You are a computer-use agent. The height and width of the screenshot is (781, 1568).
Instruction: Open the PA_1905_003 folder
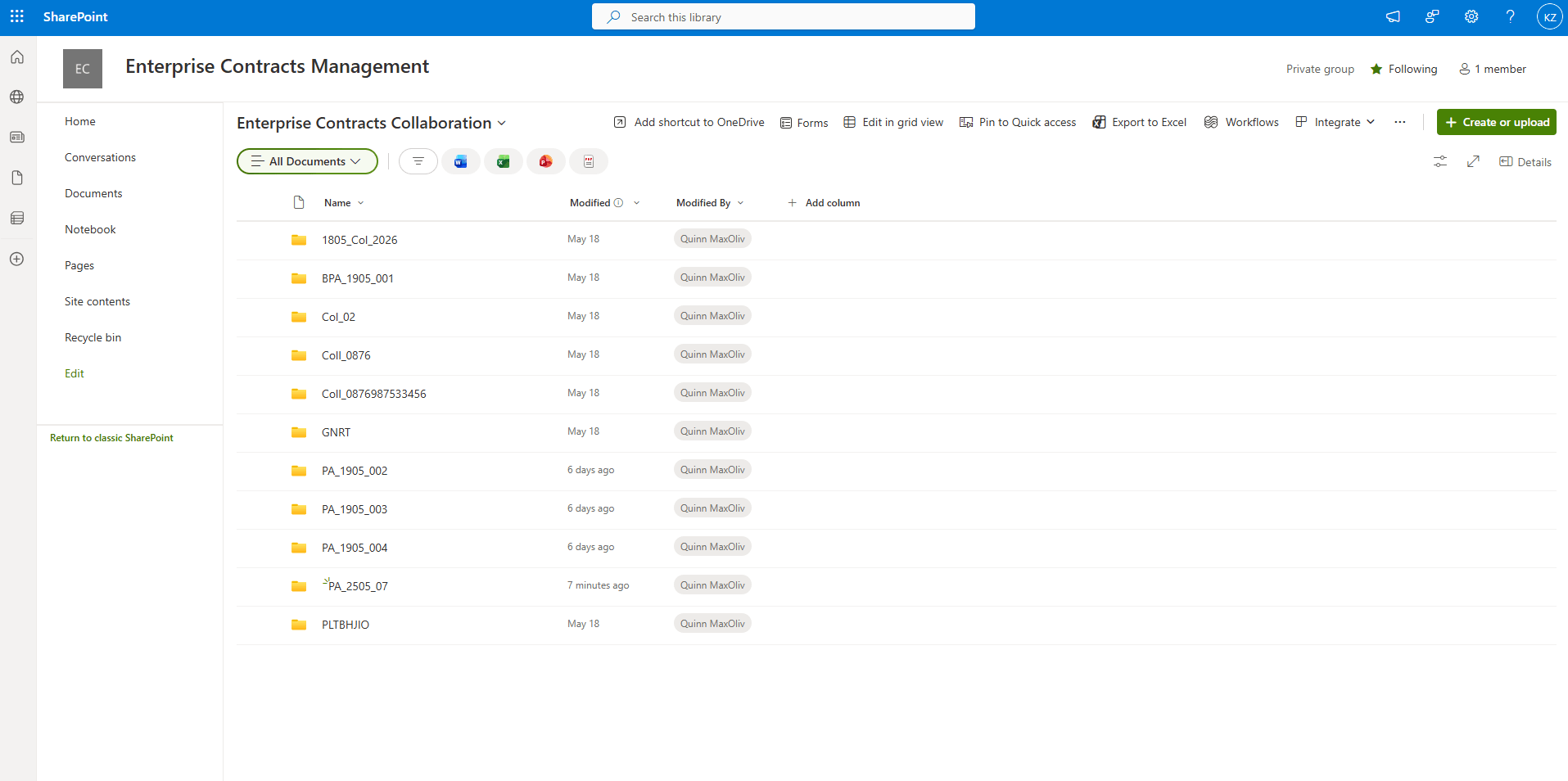pos(355,509)
